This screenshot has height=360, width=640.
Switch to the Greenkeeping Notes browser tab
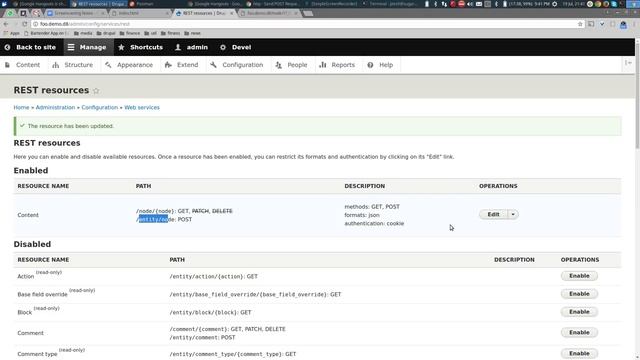[76, 13]
